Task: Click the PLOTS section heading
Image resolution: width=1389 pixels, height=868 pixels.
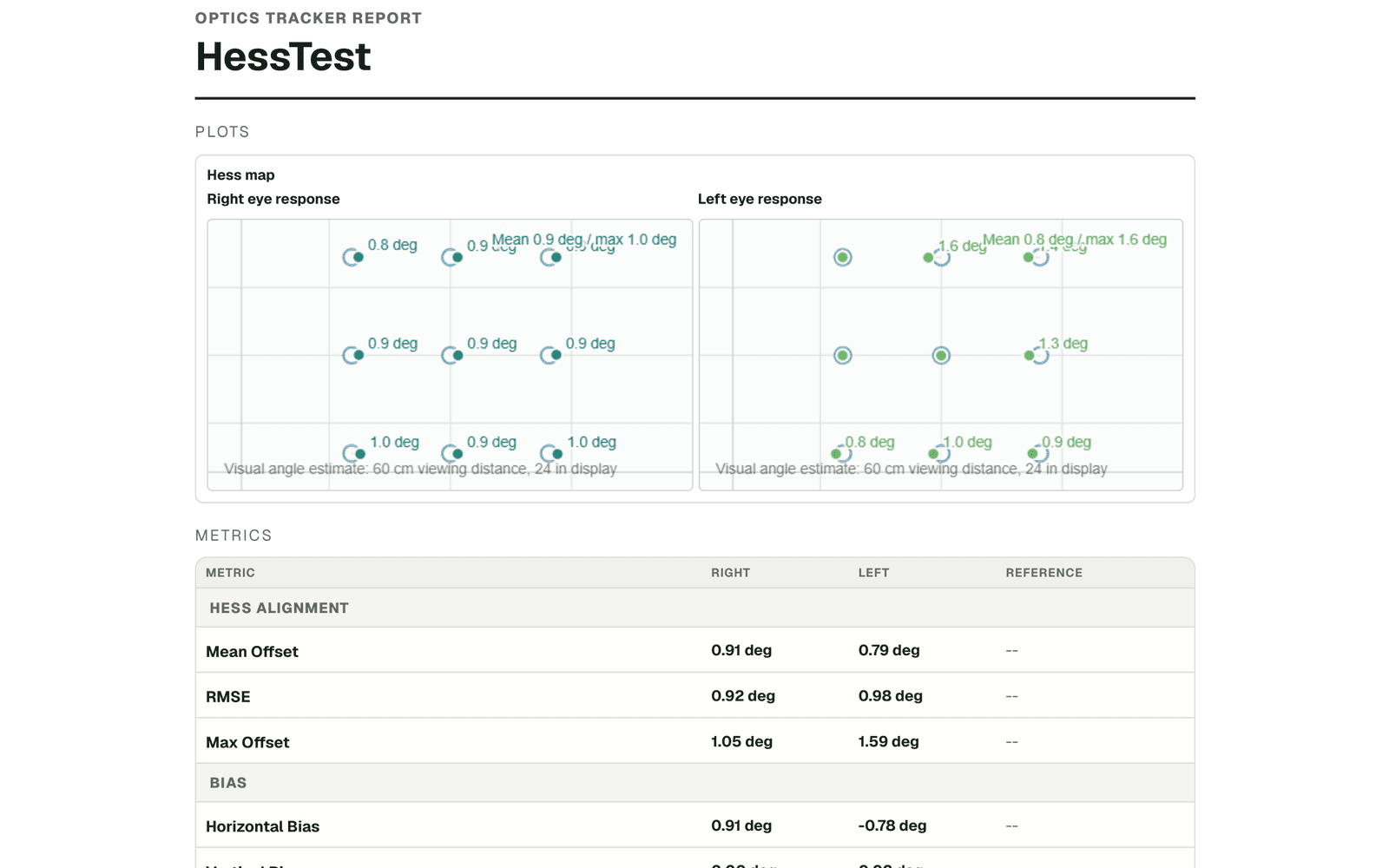Action: 222,132
